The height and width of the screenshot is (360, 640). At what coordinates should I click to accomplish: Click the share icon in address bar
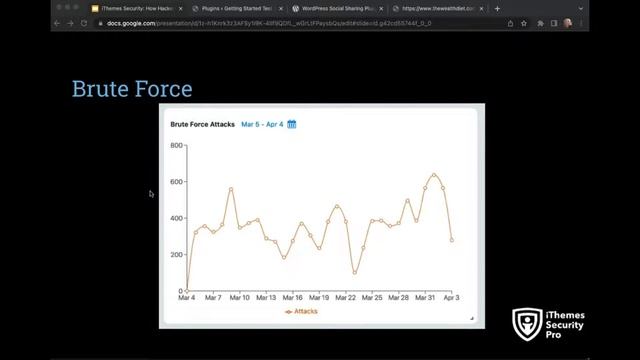[x=510, y=24]
